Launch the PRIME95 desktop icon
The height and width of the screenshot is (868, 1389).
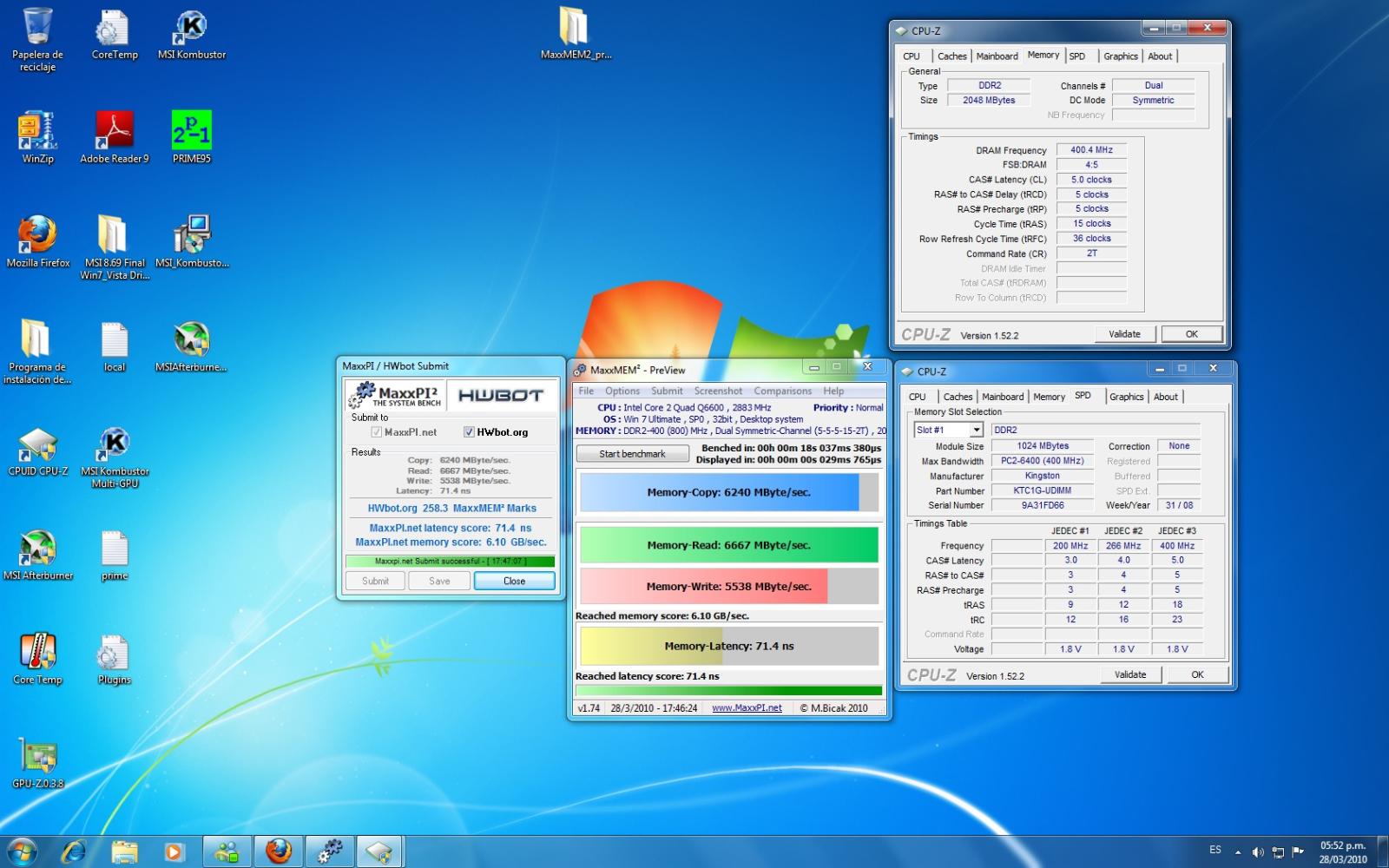click(x=192, y=137)
